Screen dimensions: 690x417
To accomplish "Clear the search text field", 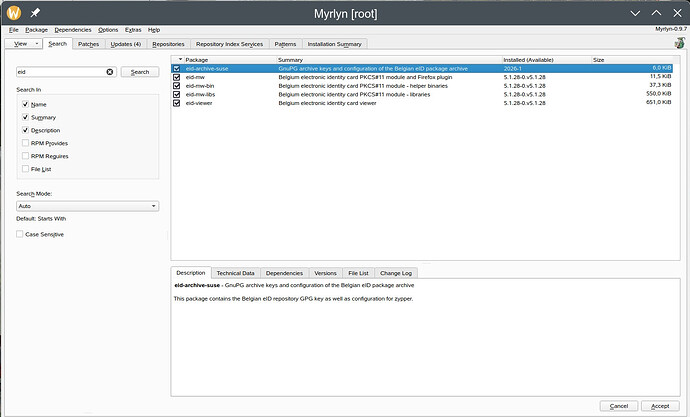I will [110, 72].
